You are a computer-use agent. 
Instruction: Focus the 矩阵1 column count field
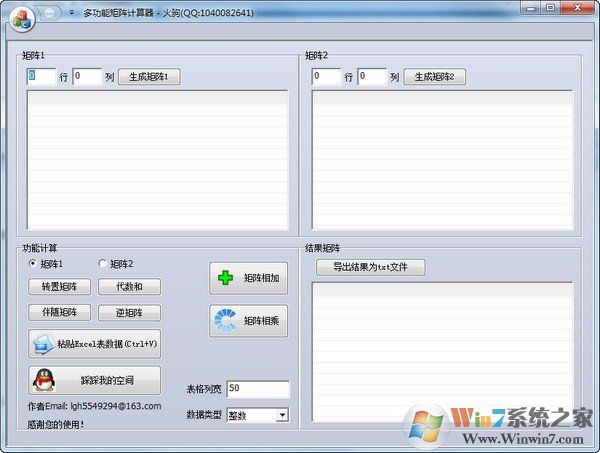point(87,76)
